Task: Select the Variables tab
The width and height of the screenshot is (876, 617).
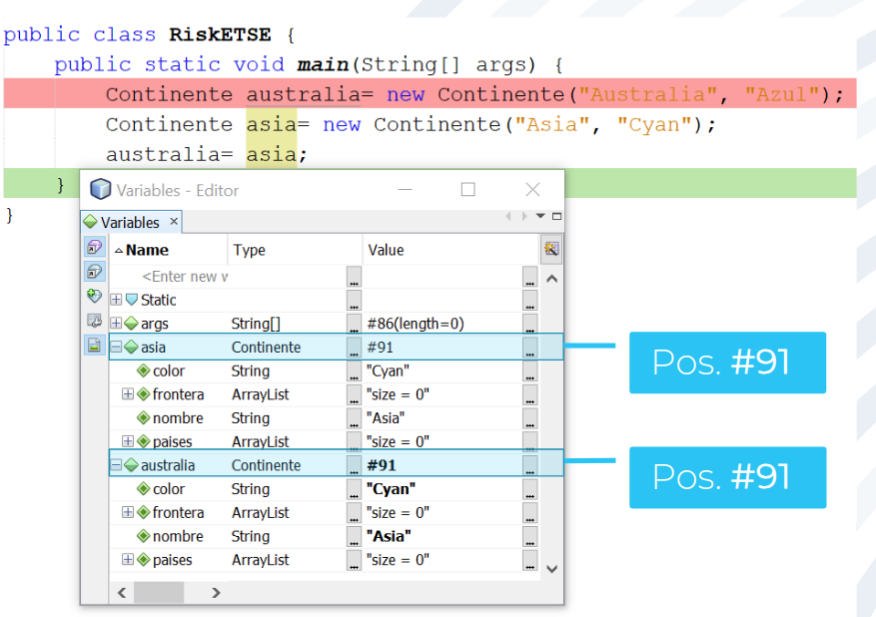Action: [129, 222]
